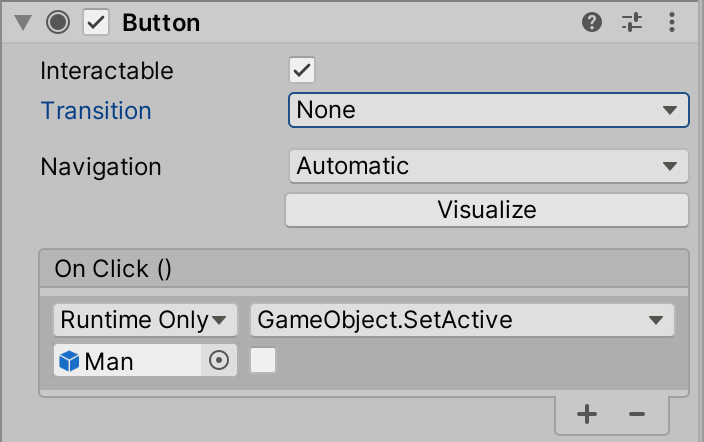The image size is (704, 442).
Task: Click the blue cube icon beside Man
Action: [x=69, y=361]
